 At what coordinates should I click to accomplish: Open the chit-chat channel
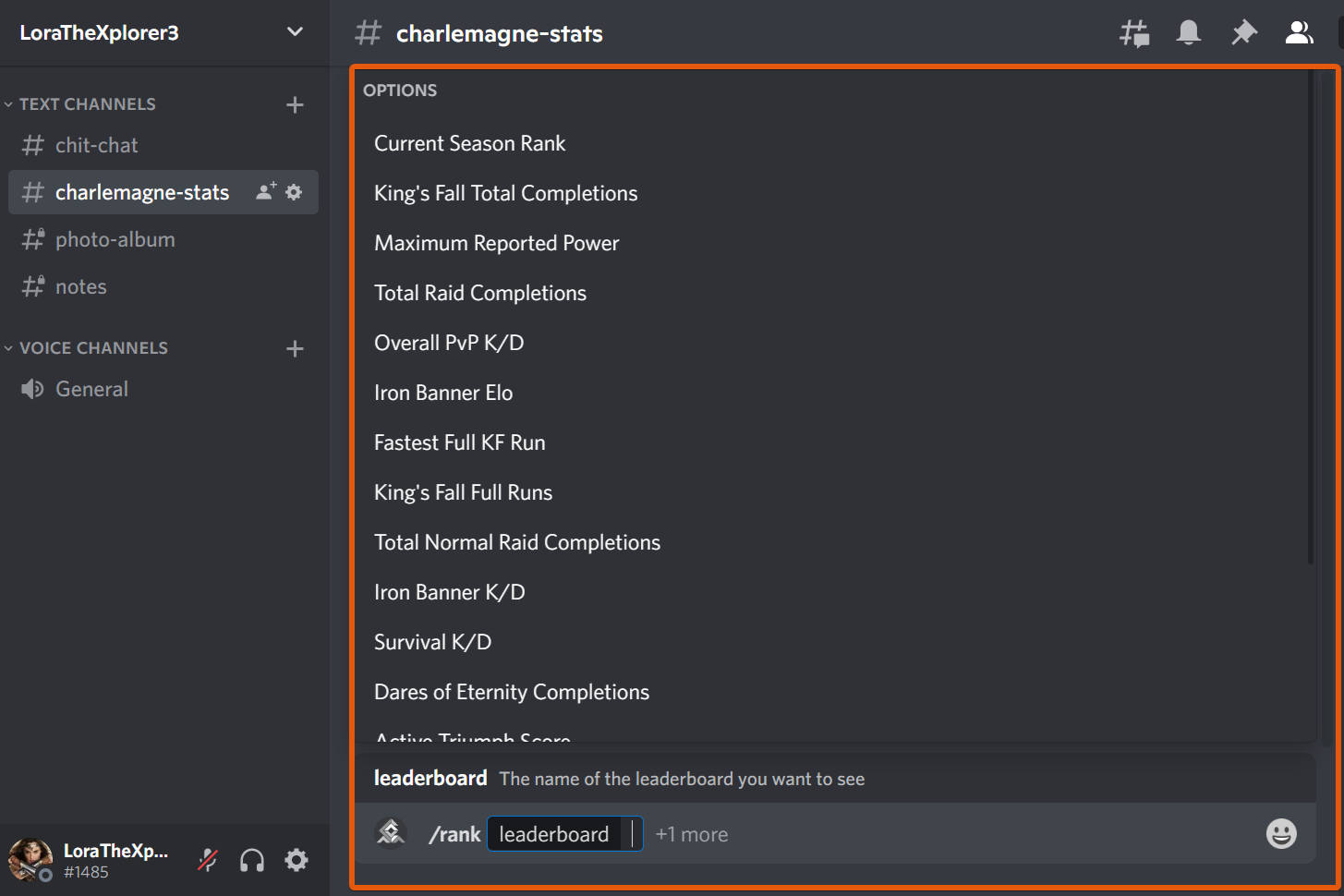tap(163, 145)
